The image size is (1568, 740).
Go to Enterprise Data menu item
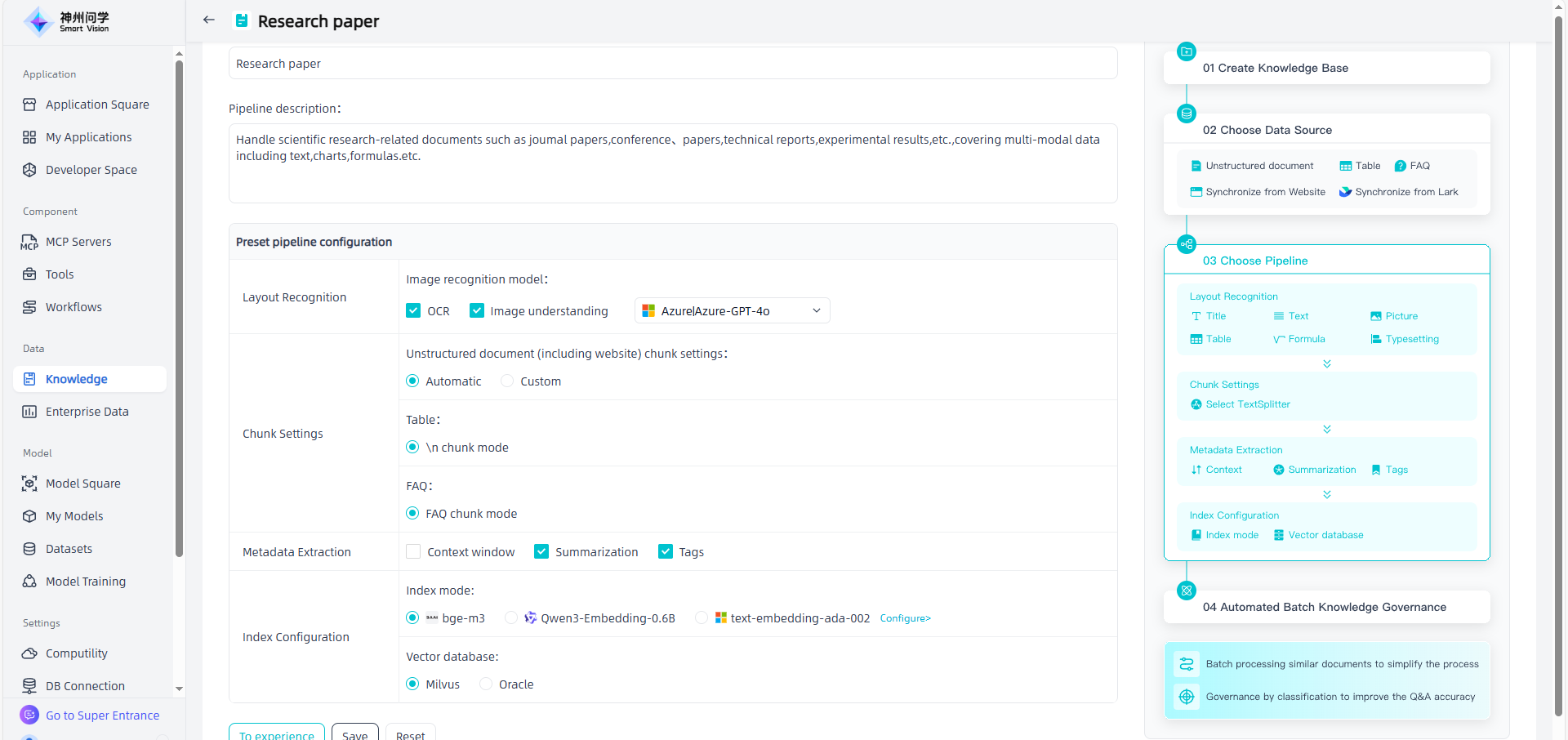click(87, 412)
